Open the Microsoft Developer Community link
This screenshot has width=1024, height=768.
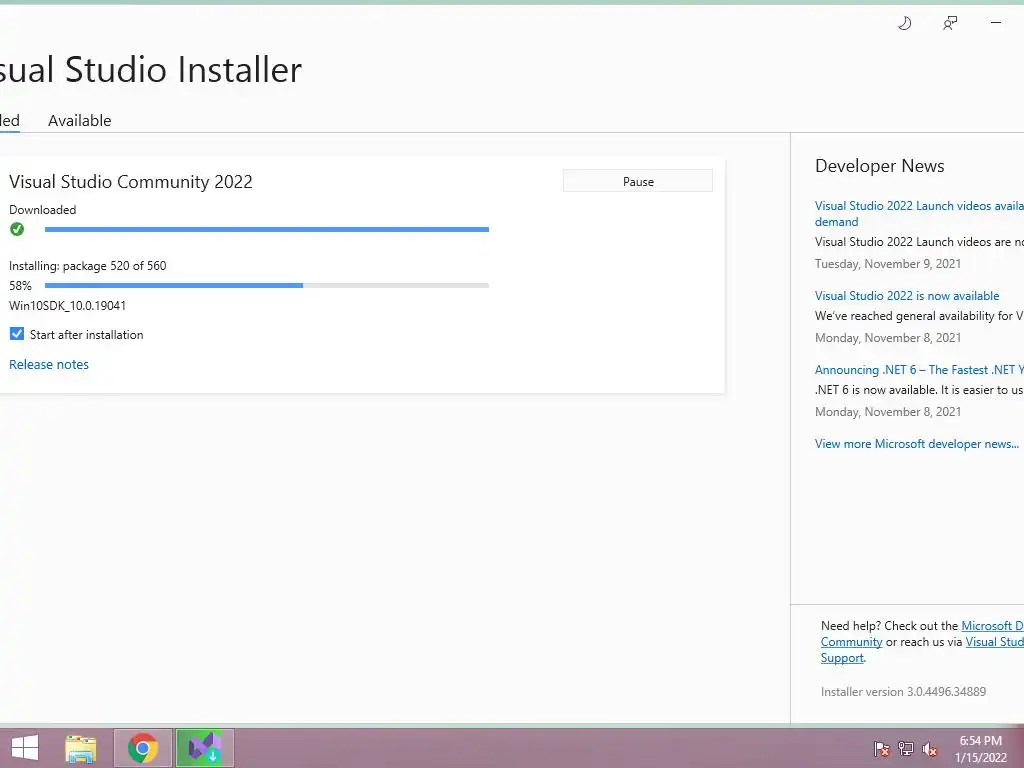(x=922, y=633)
